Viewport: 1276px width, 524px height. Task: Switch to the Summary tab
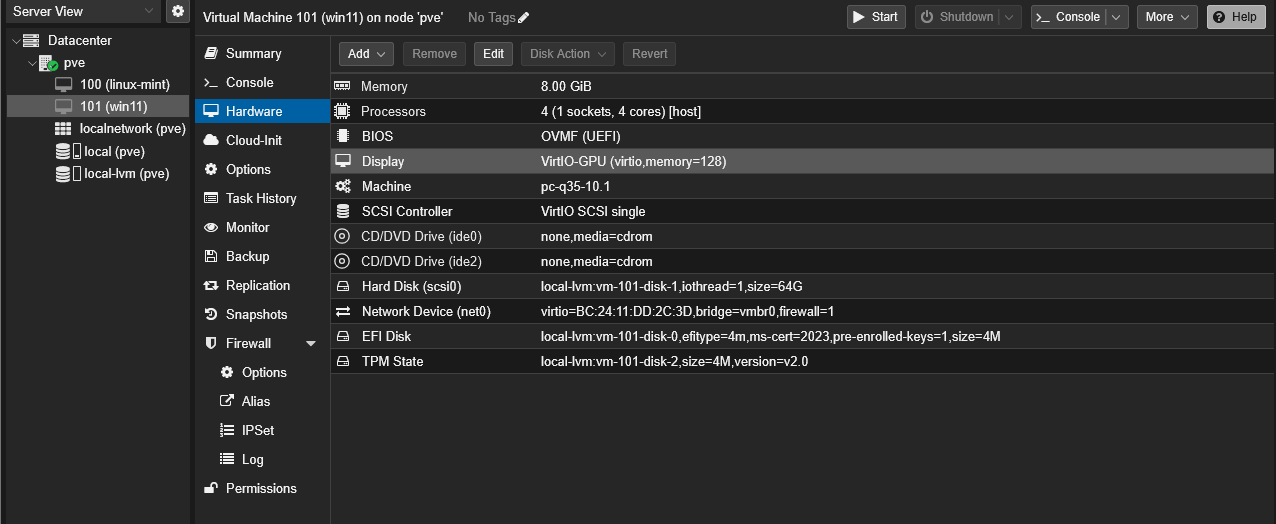253,53
